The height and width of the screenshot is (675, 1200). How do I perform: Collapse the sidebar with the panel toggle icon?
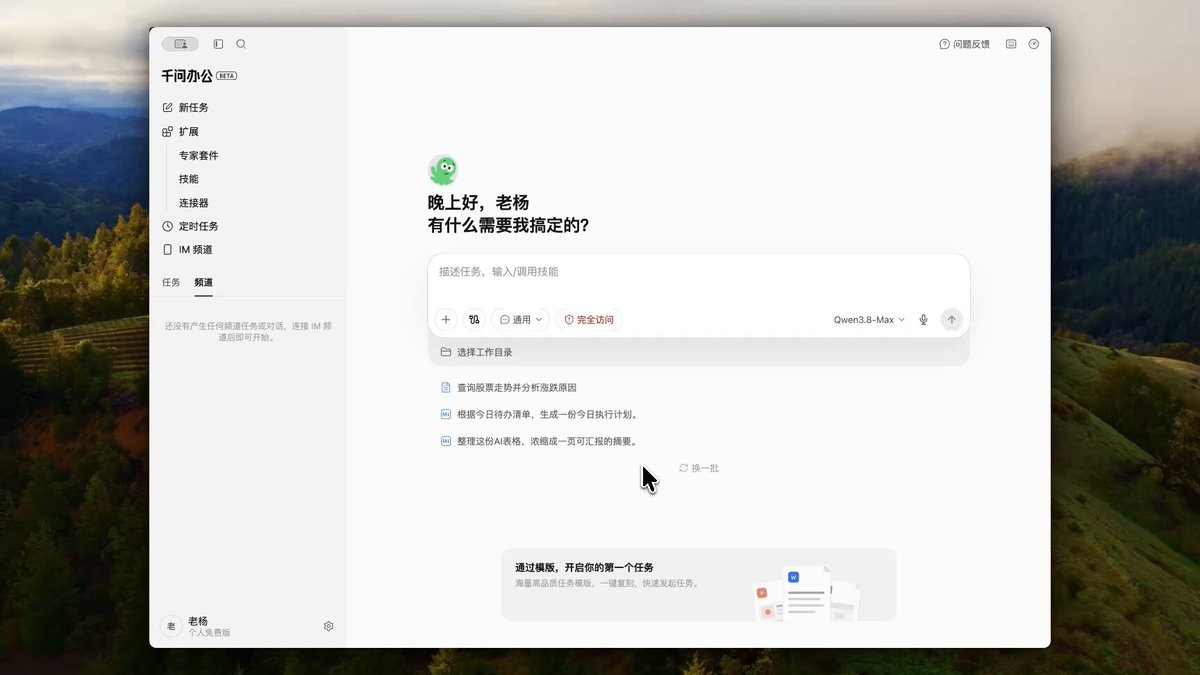218,44
